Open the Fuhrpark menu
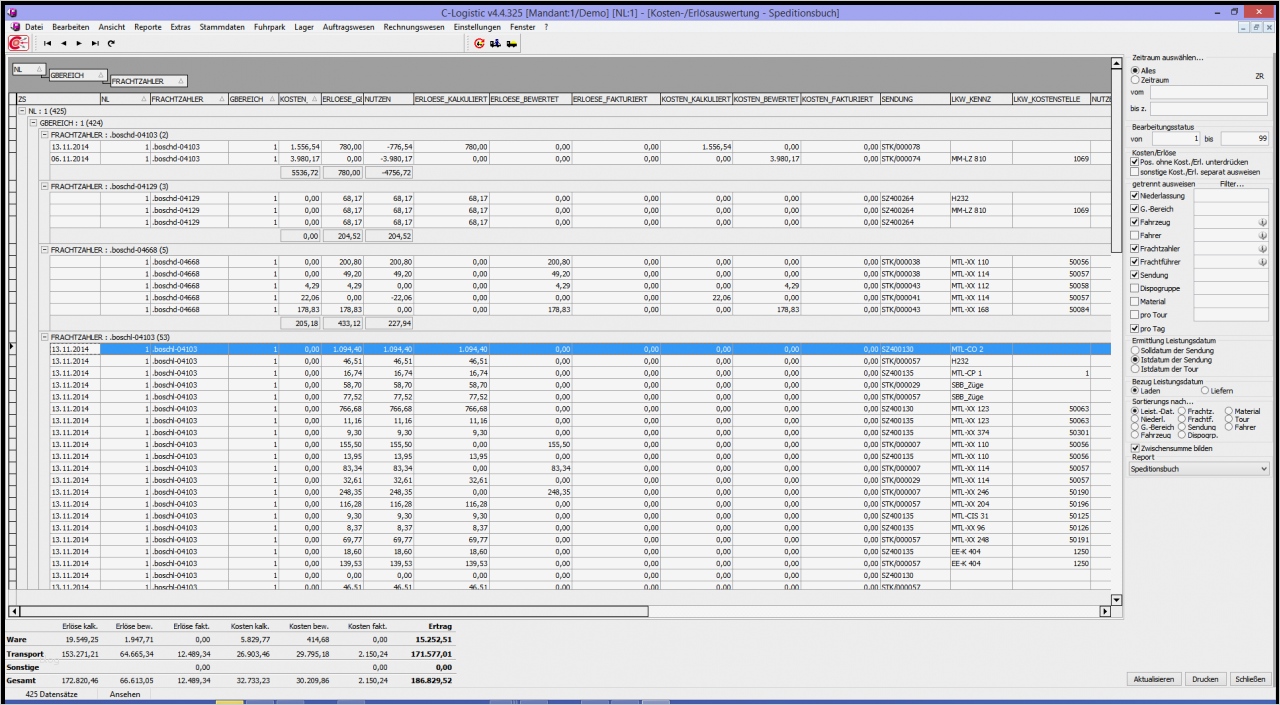Screen dimensions: 1280x705 click(270, 26)
